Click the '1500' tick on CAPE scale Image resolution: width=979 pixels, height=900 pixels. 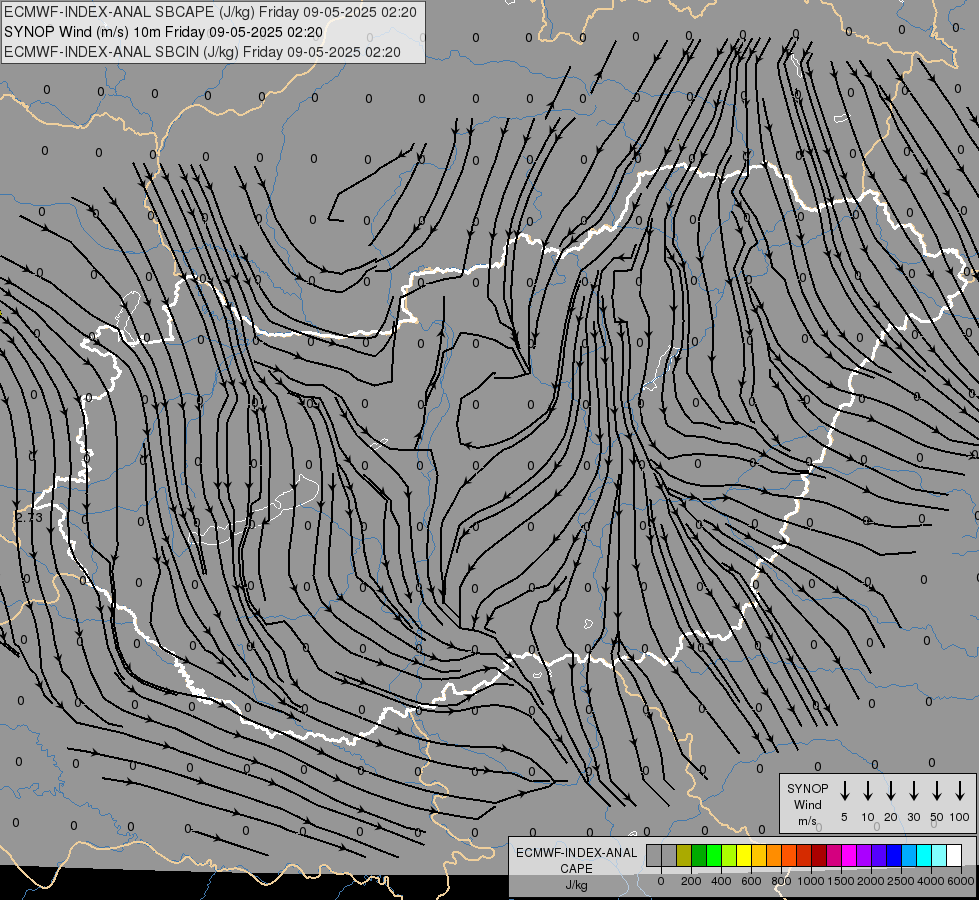[841, 881]
